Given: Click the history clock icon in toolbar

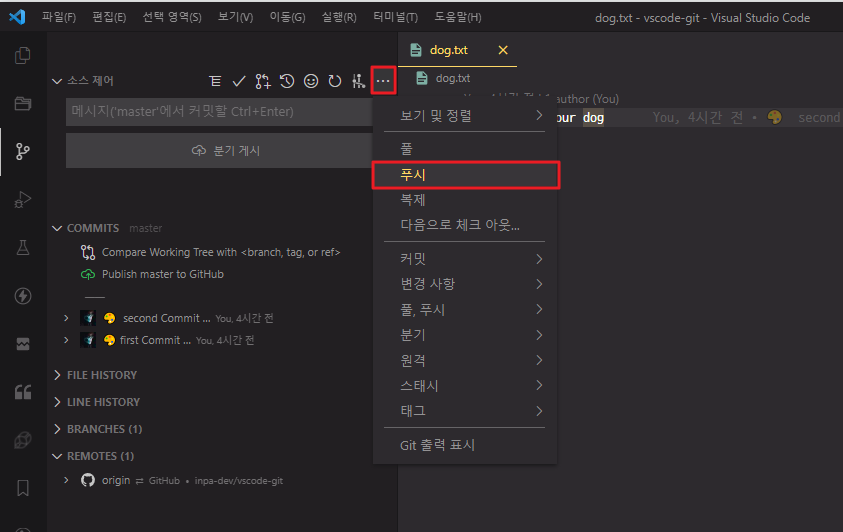Looking at the screenshot, I should 287,81.
